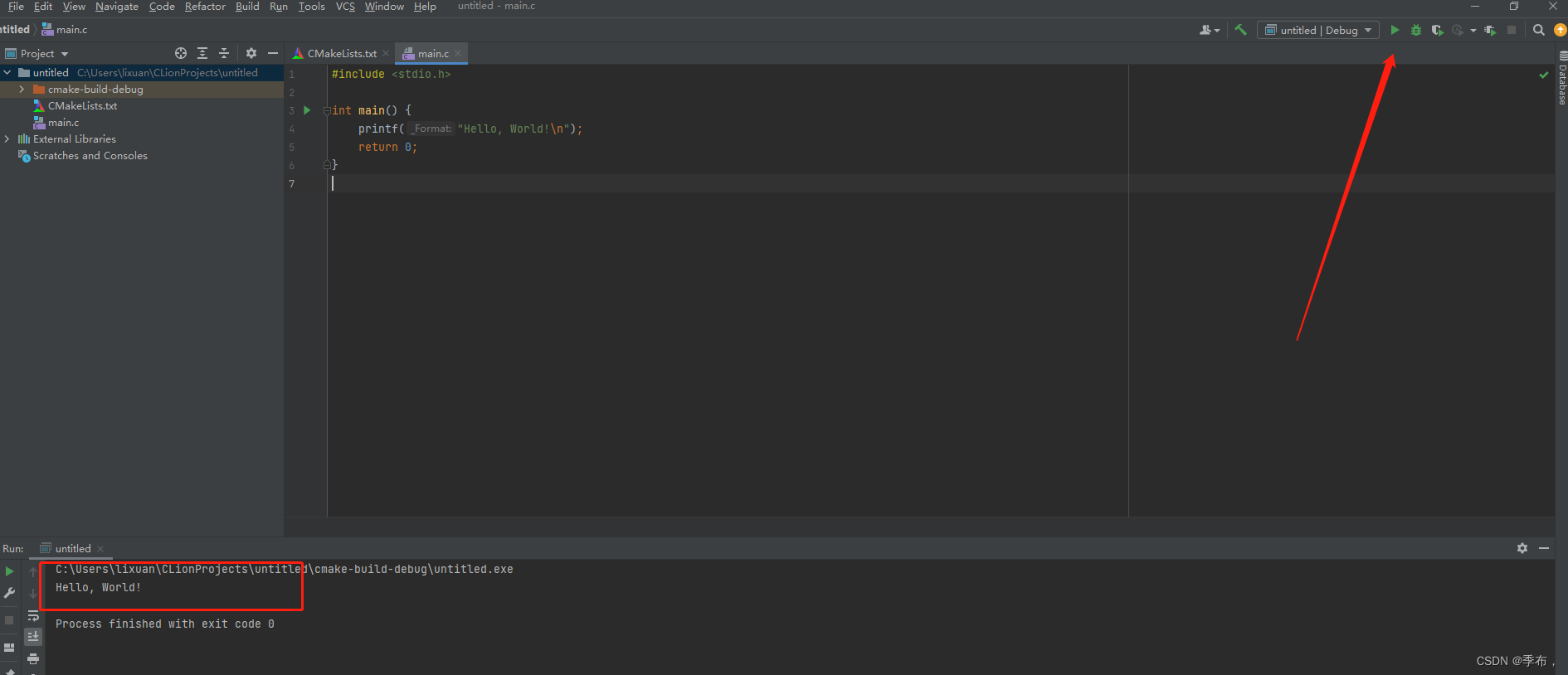1568x675 pixels.
Task: Click the Profile run icon in the toolbar
Action: [x=1458, y=30]
